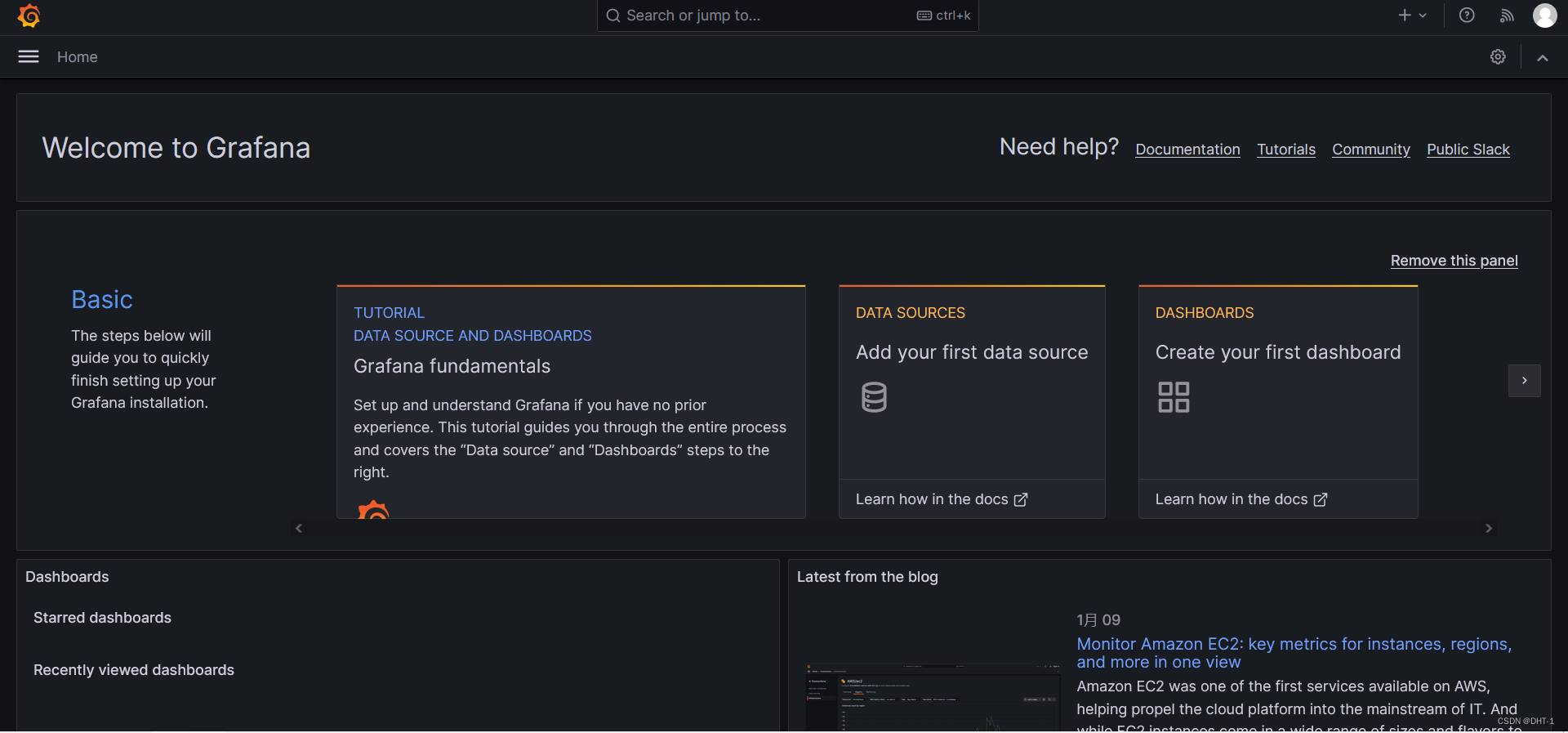Open the Community link
Image resolution: width=1568 pixels, height=733 pixels.
click(1370, 150)
